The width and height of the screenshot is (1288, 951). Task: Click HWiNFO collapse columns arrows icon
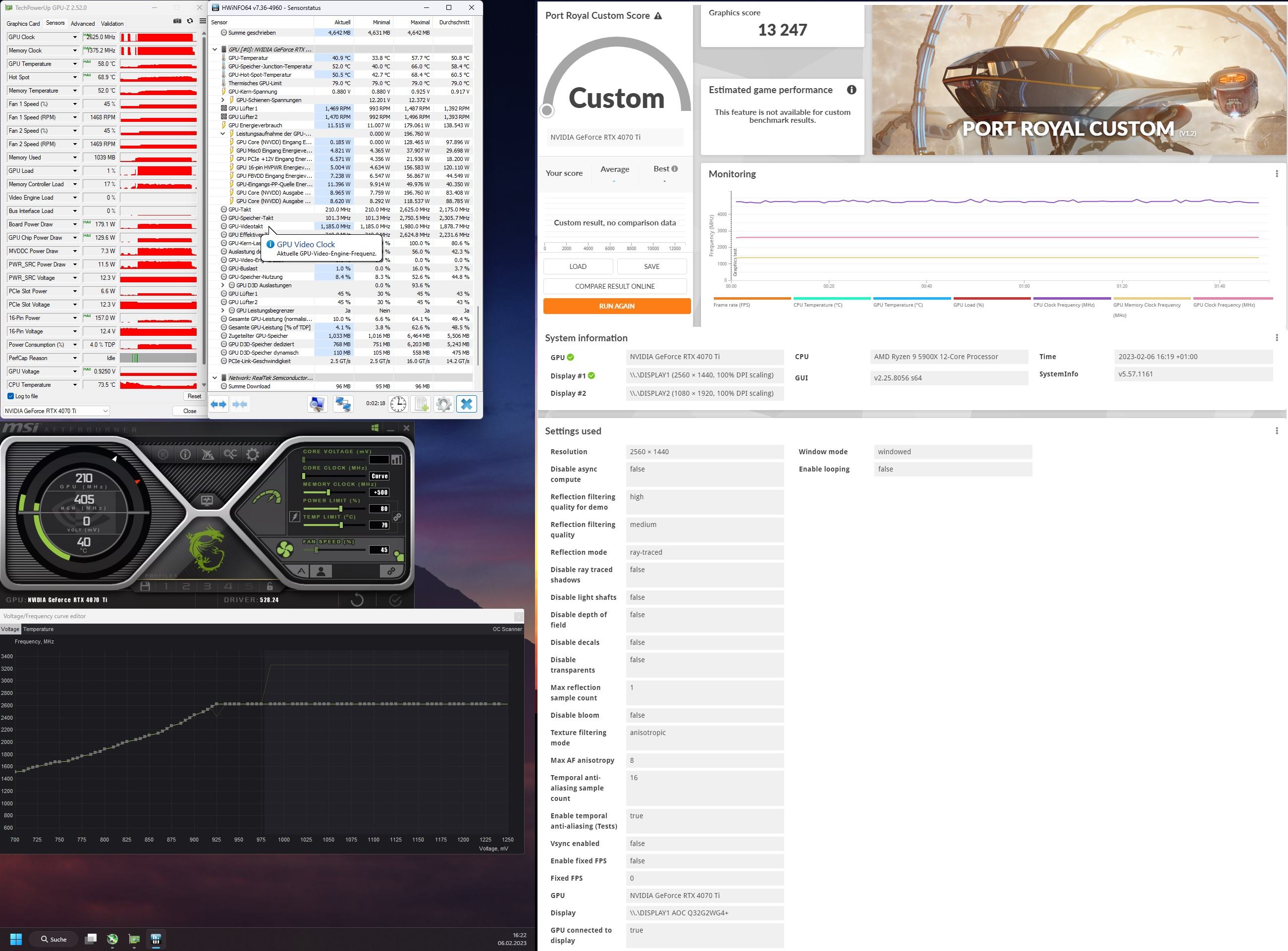point(240,405)
